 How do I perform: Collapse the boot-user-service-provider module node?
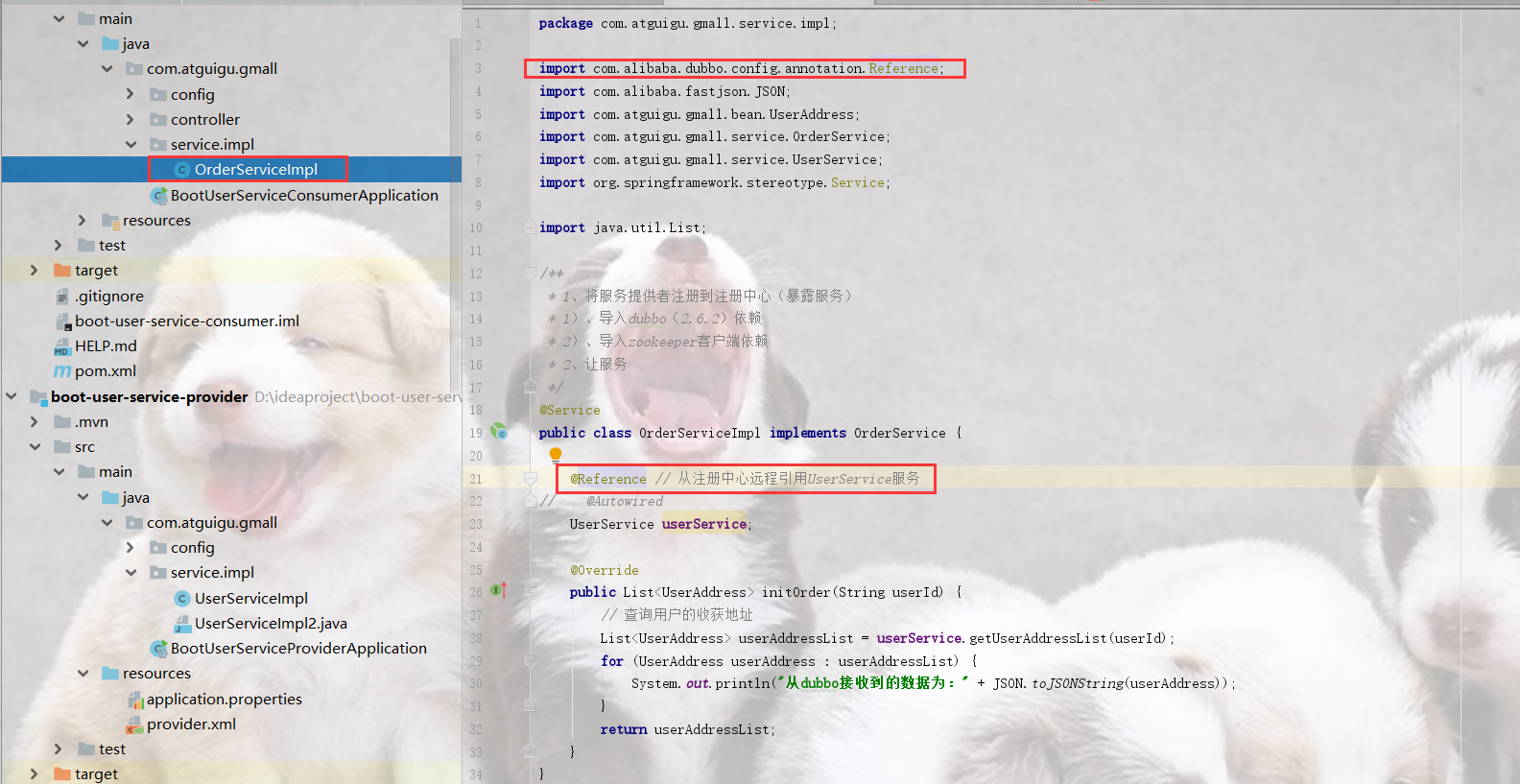12,396
